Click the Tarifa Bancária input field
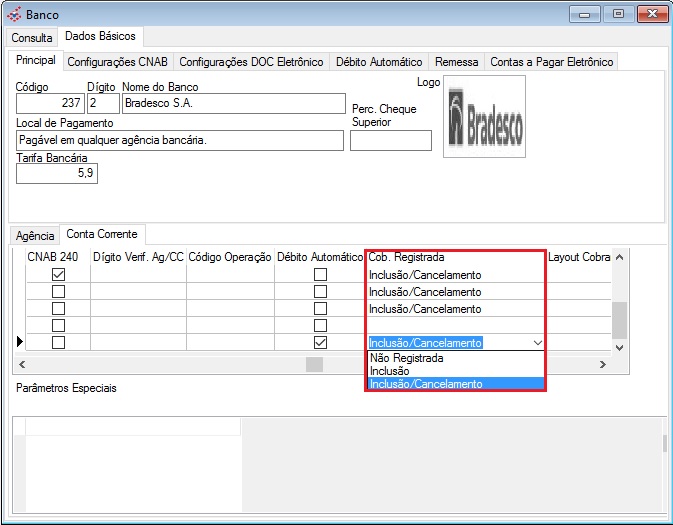 coord(57,174)
